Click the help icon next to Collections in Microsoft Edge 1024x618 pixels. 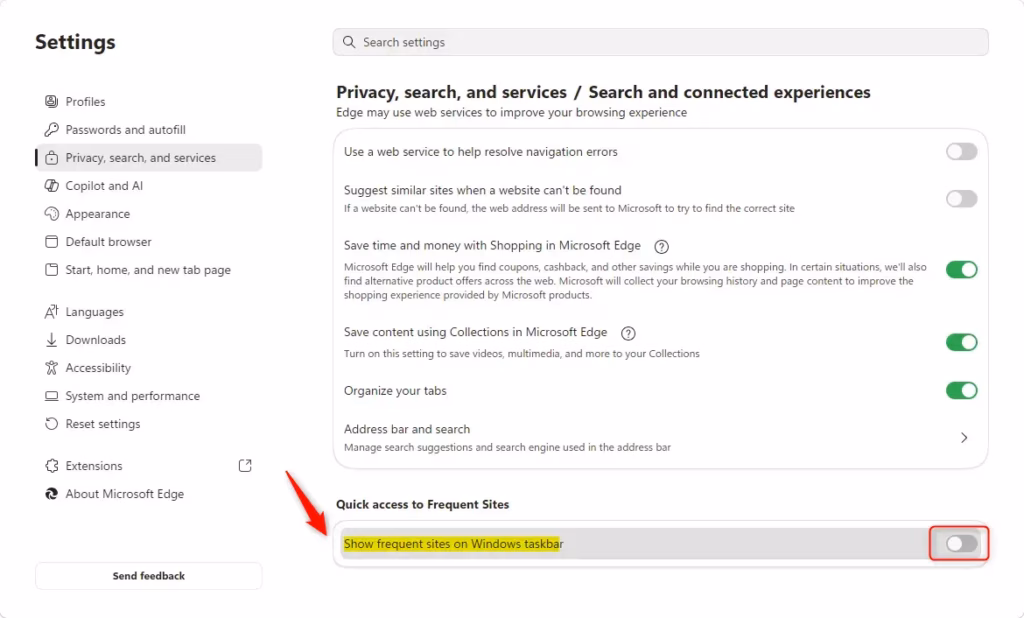(x=628, y=333)
